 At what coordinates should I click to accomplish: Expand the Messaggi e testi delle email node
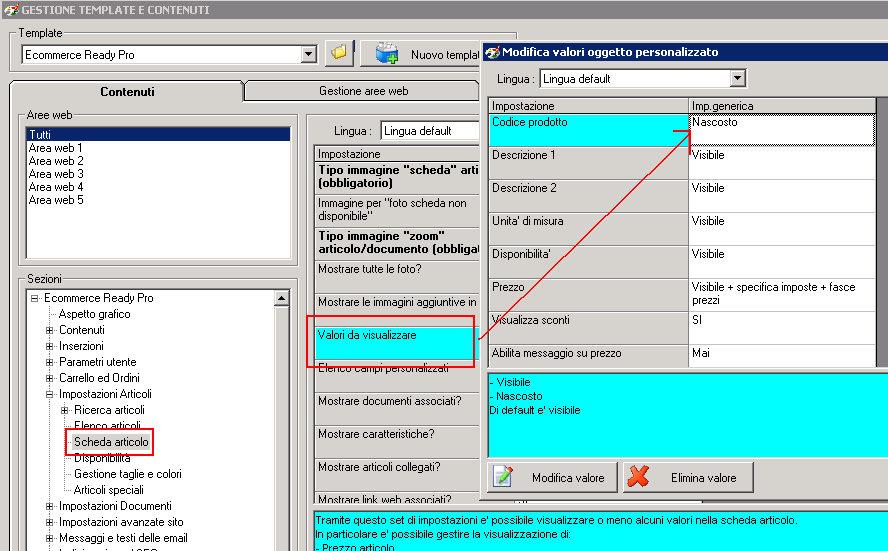49,538
